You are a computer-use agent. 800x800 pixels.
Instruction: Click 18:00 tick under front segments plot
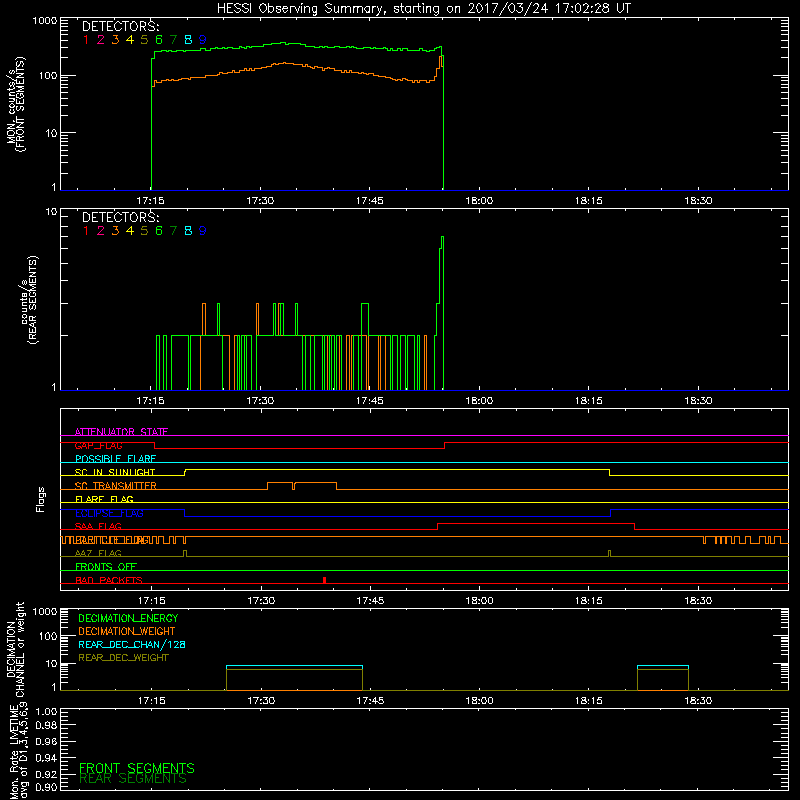pos(479,201)
